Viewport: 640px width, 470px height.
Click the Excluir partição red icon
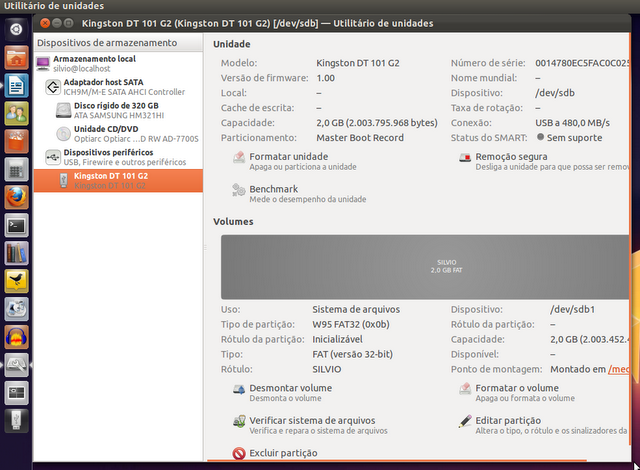pos(238,454)
